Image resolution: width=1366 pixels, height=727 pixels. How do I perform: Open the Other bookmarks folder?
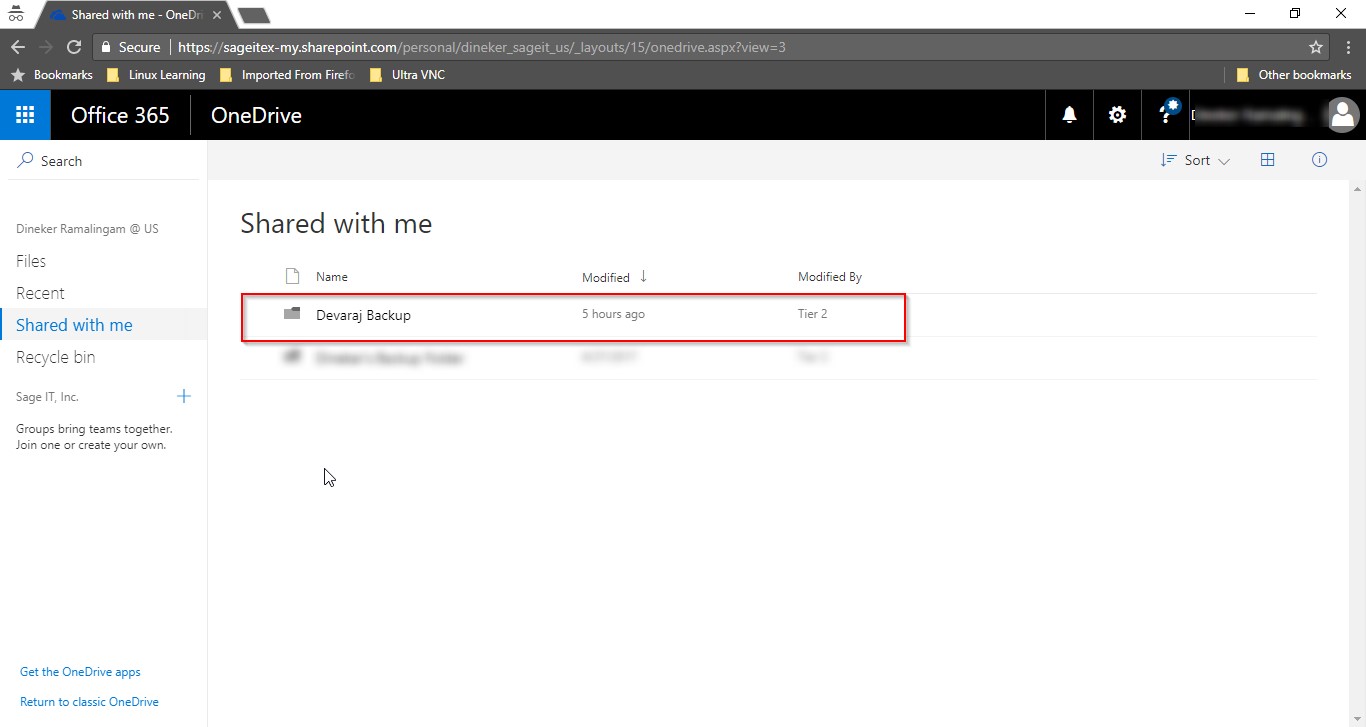tap(1294, 75)
